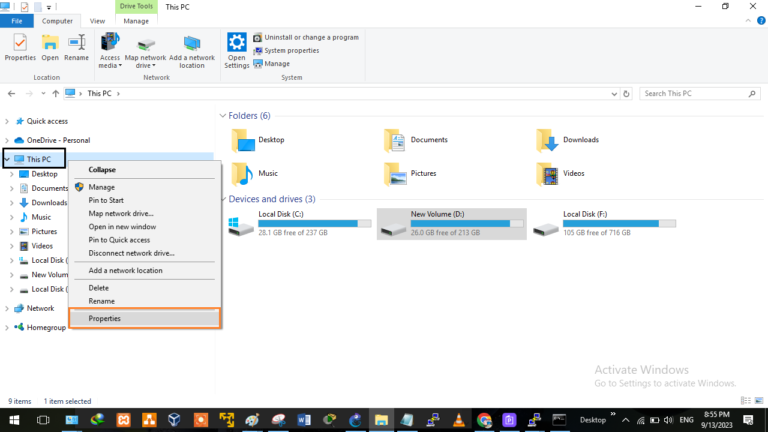768x432 pixels.
Task: Switch to the View ribbon tab
Action: click(97, 20)
